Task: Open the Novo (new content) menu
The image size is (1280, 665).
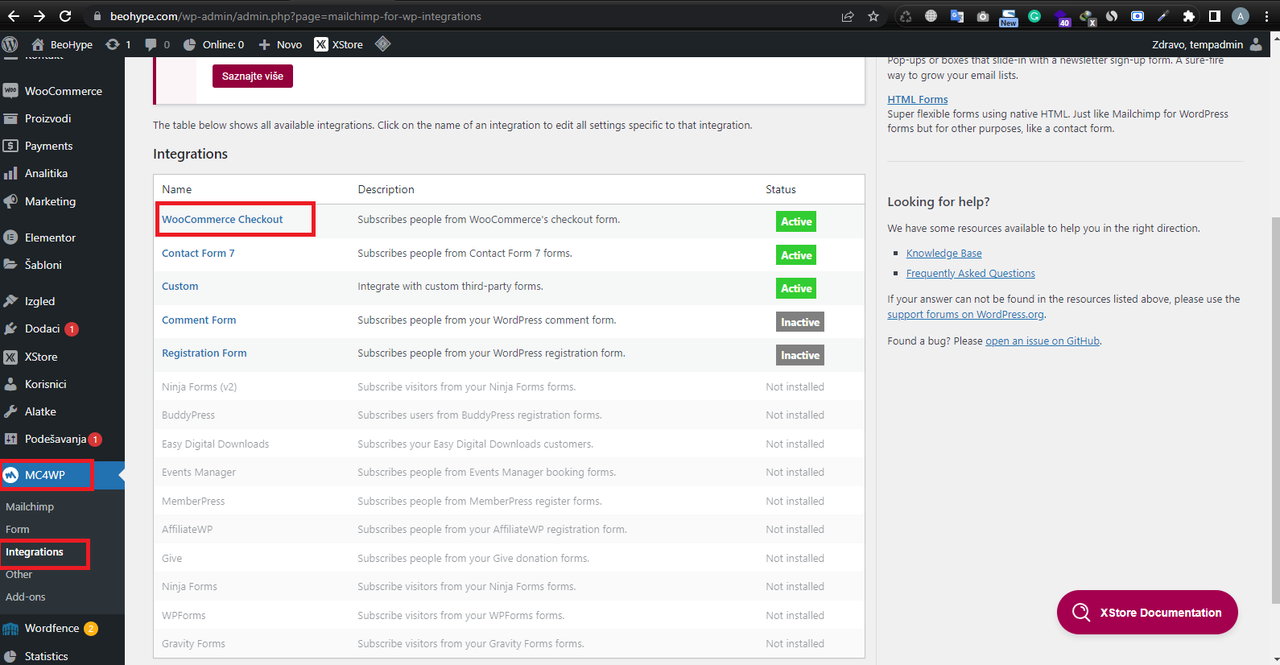Action: pos(280,44)
